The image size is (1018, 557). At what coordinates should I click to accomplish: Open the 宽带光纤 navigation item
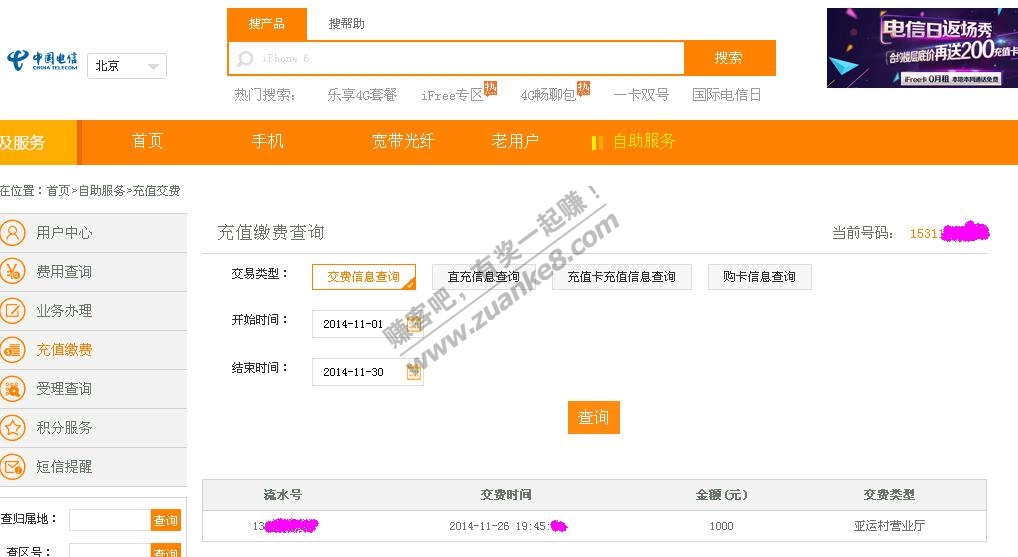[403, 141]
